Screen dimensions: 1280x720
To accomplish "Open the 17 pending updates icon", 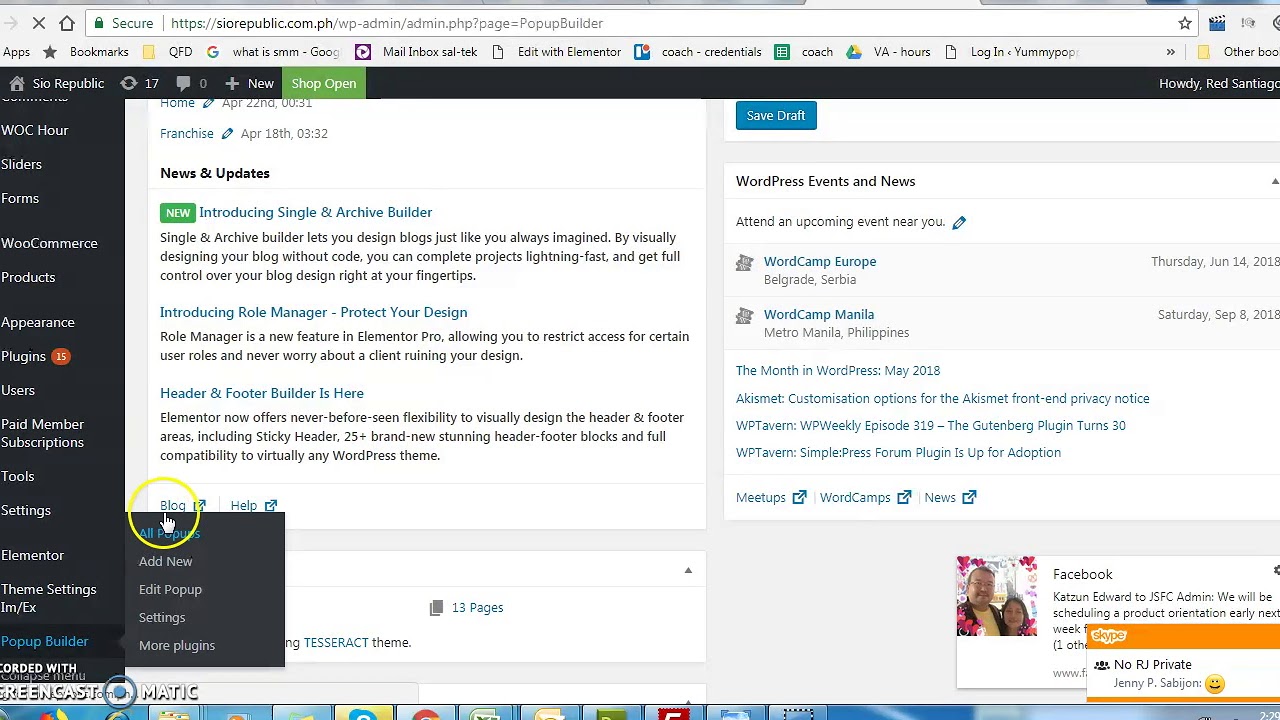I will [140, 83].
